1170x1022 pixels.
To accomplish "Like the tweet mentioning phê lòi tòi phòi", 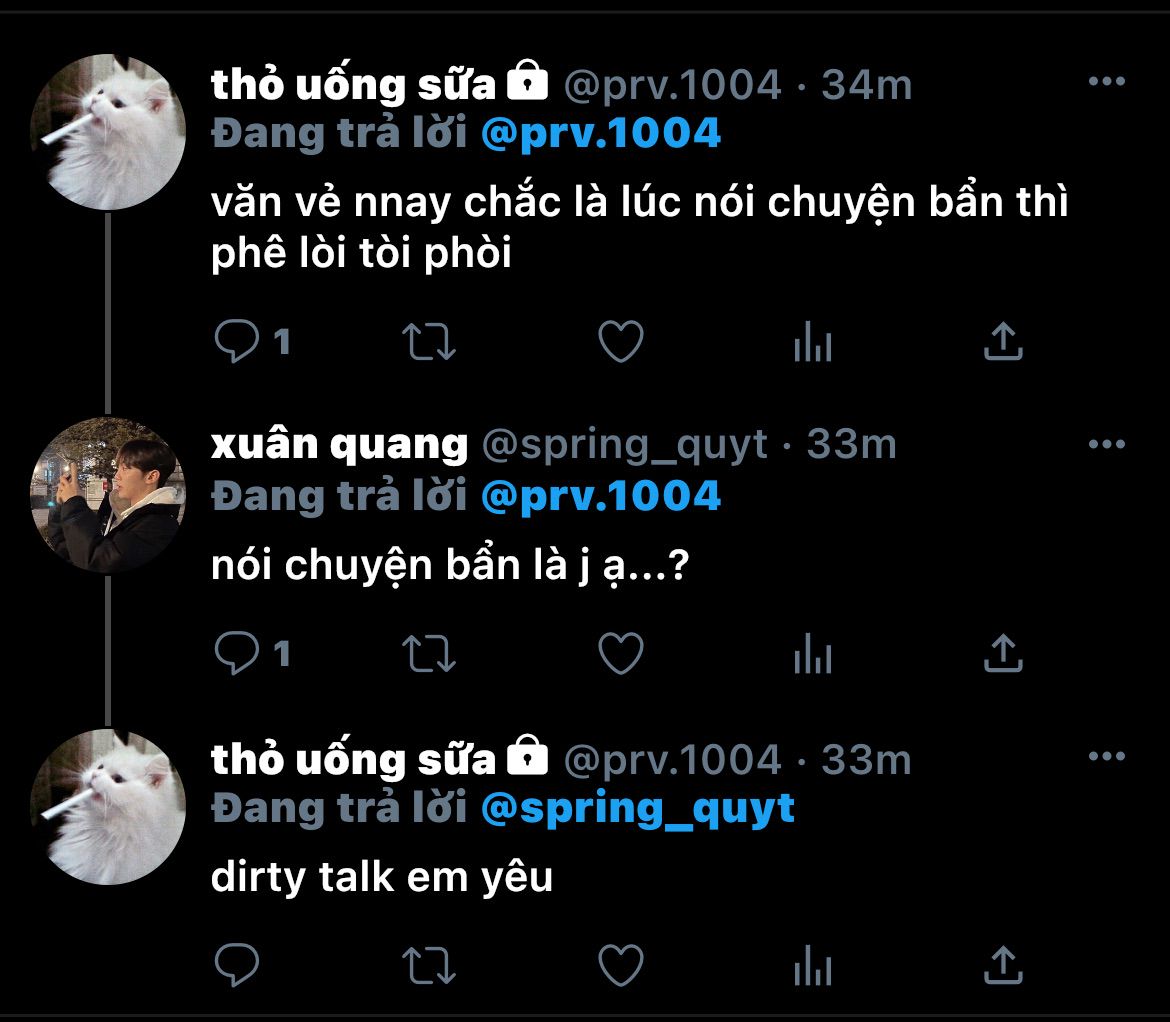I will point(620,343).
